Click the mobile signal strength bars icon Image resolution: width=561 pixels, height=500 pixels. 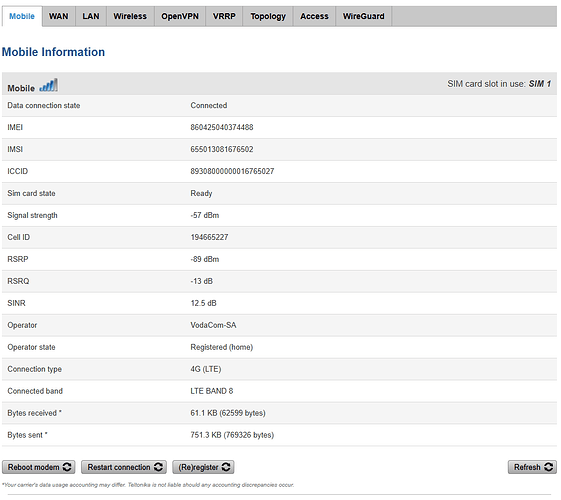click(x=48, y=85)
